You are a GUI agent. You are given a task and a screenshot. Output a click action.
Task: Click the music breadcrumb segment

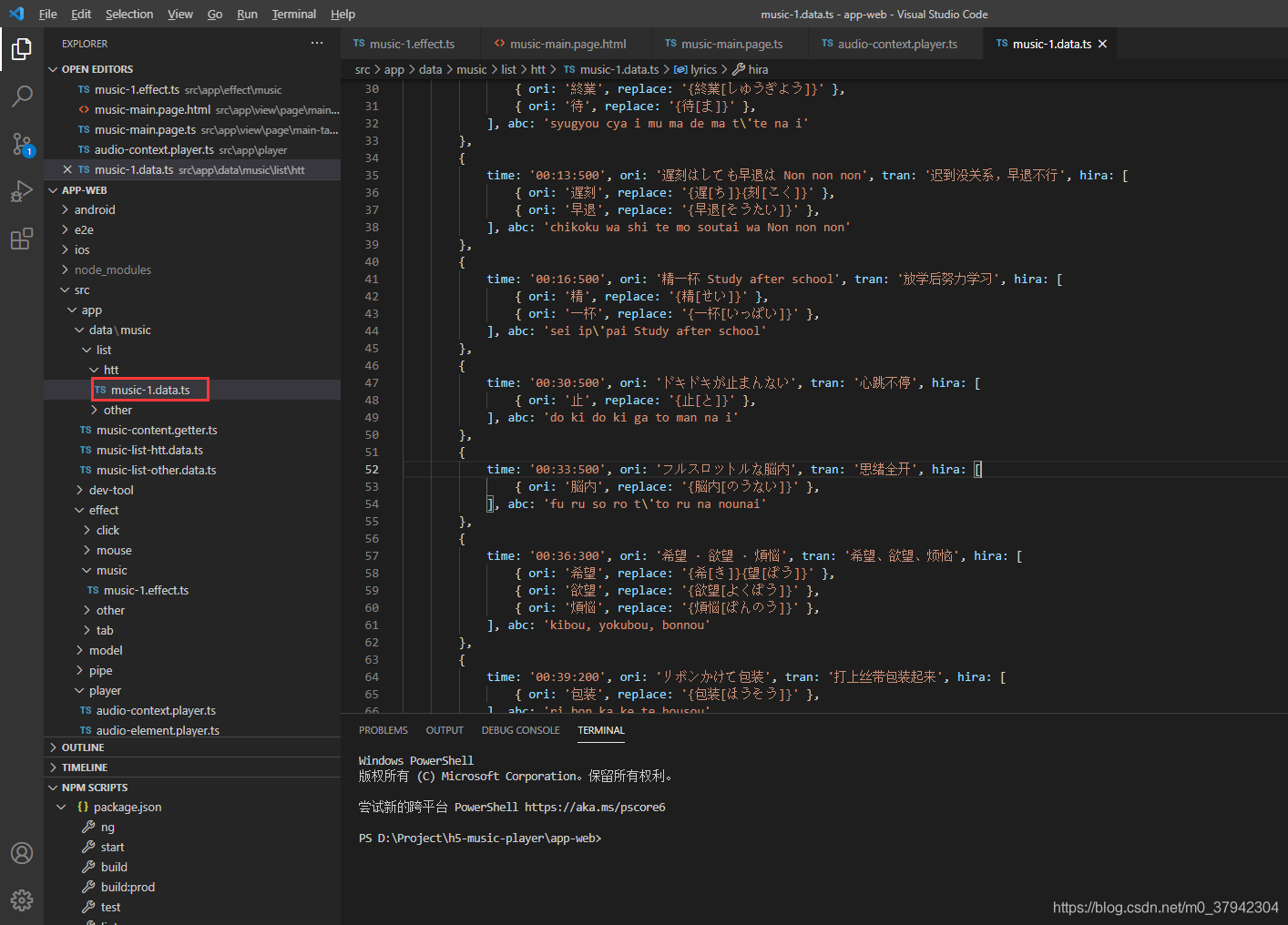point(472,69)
